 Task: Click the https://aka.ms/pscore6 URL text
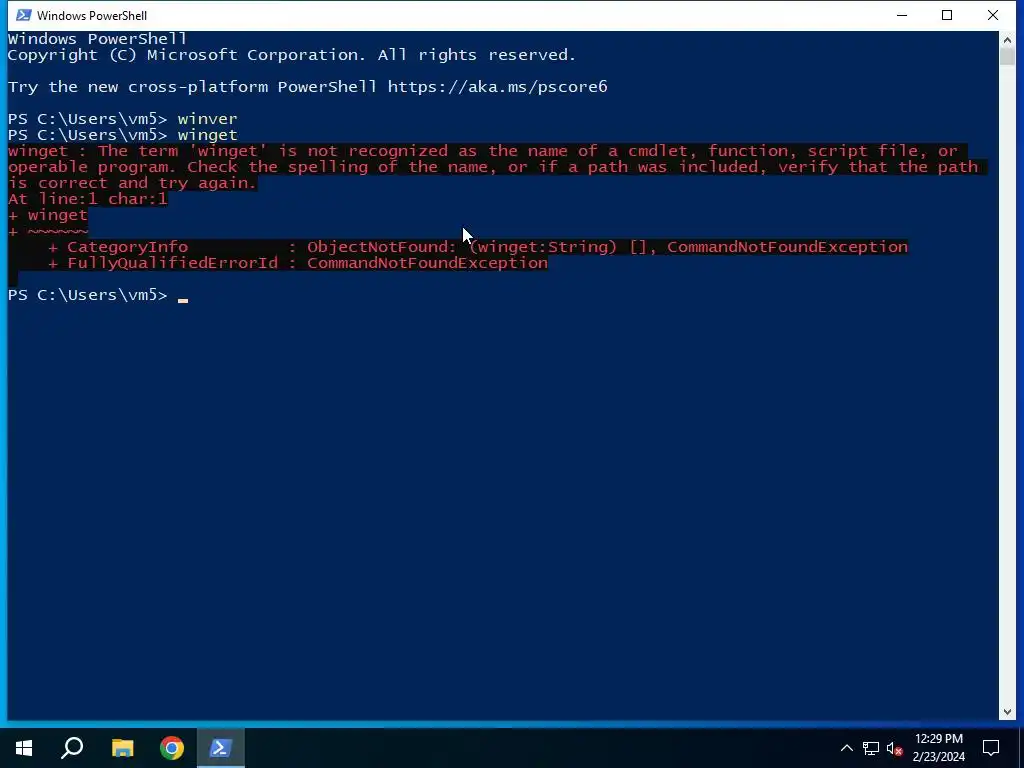[498, 87]
